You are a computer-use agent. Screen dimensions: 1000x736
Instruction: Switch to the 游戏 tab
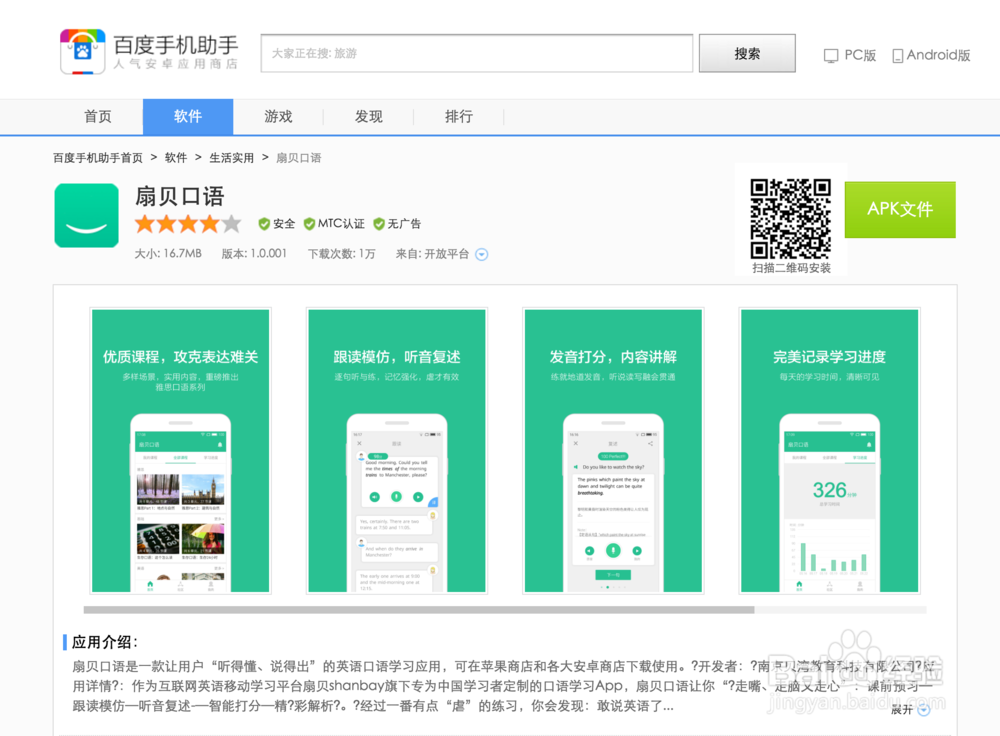pyautogui.click(x=279, y=117)
